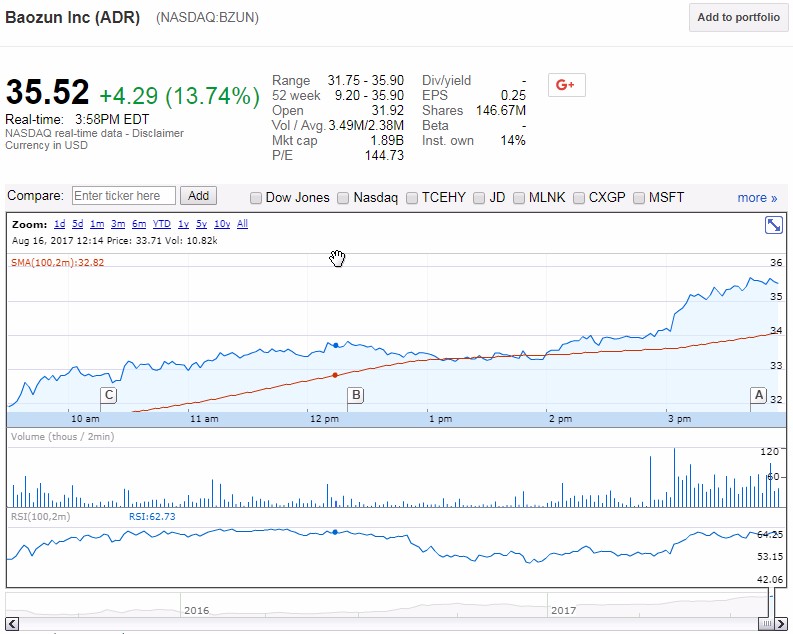Viewport: 793px width, 634px height.
Task: Click the EPS value 0.25
Action: pyautogui.click(x=513, y=96)
